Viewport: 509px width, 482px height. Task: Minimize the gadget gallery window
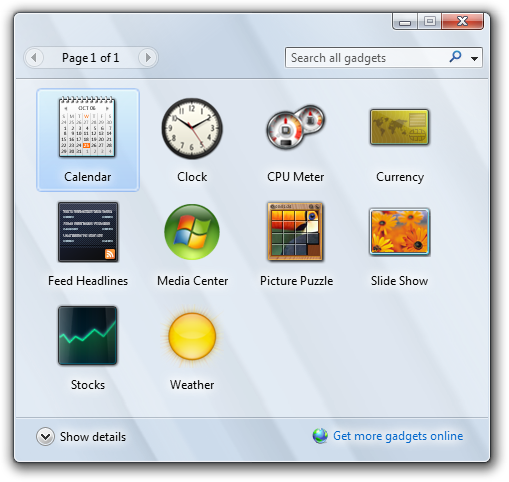405,22
